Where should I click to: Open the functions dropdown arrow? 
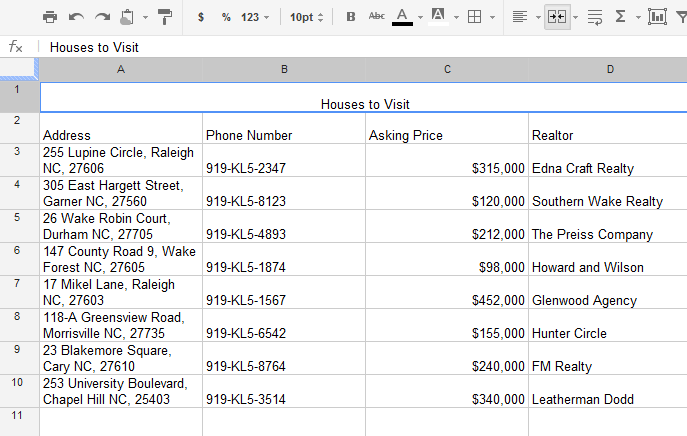pyautogui.click(x=638, y=18)
